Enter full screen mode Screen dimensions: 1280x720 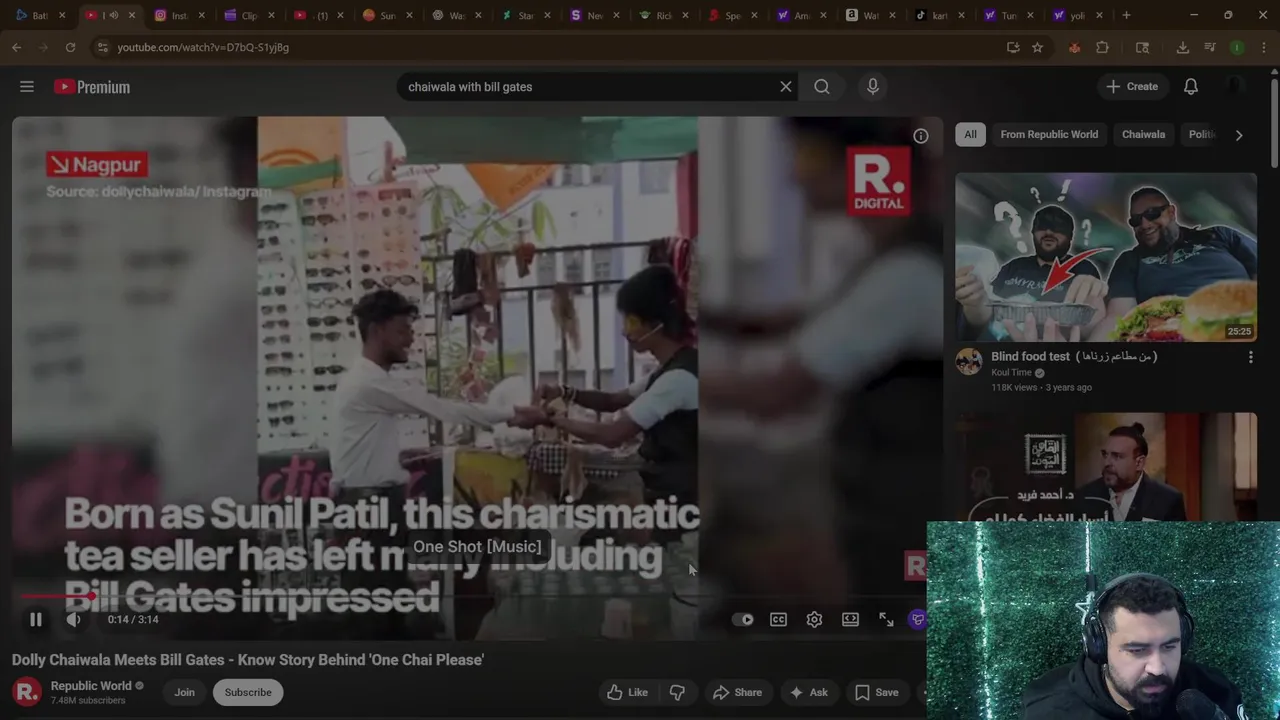(886, 620)
